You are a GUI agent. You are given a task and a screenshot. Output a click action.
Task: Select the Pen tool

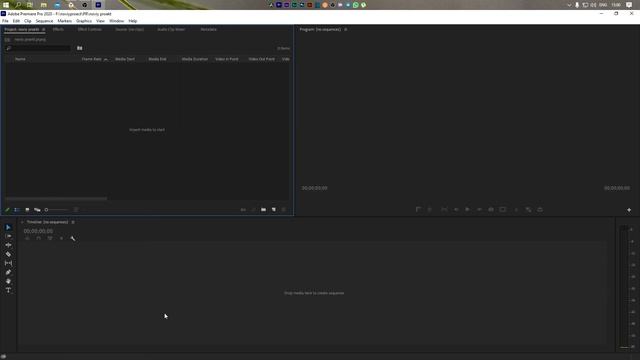8,272
